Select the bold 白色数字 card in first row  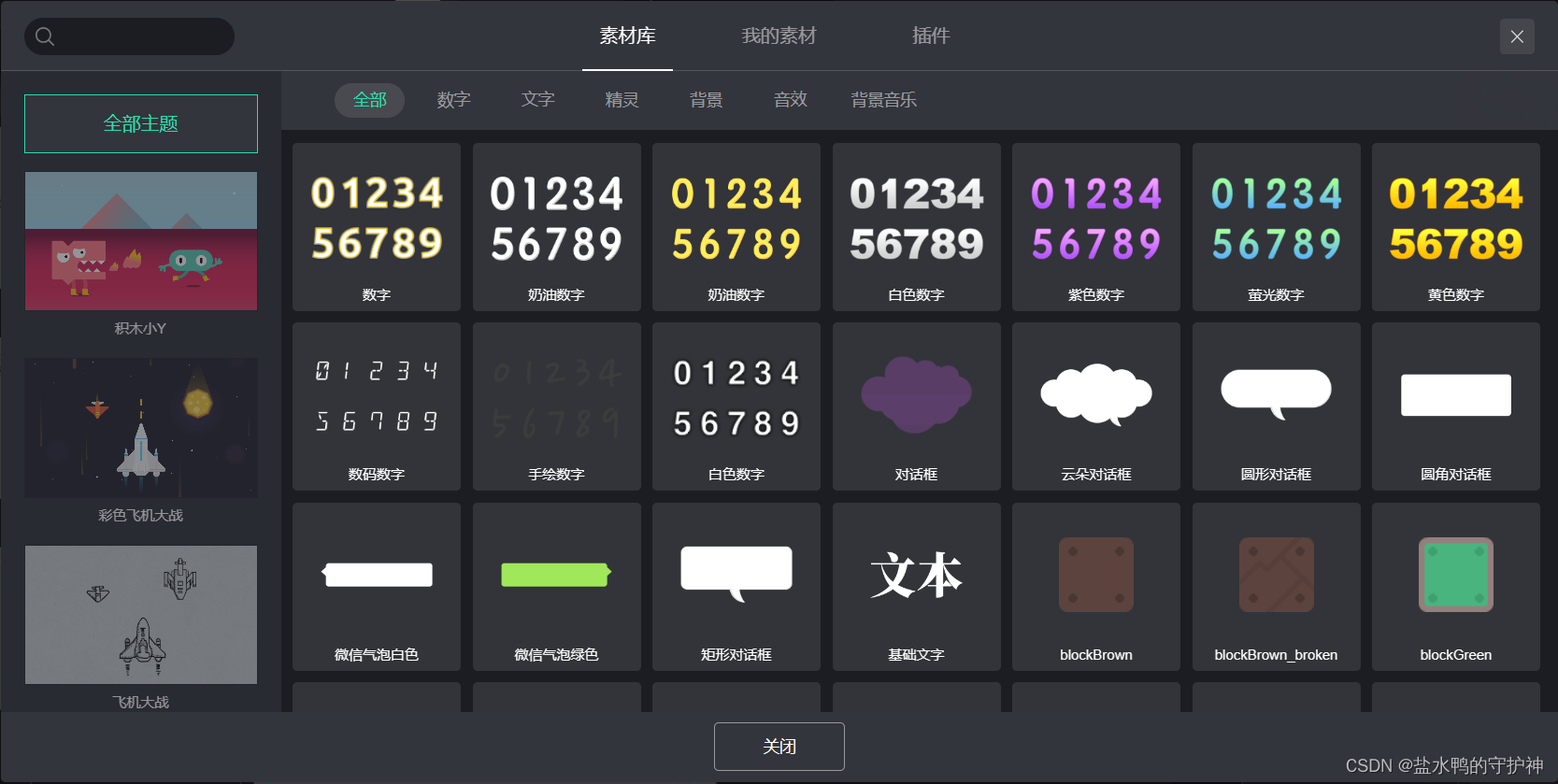pos(917,227)
